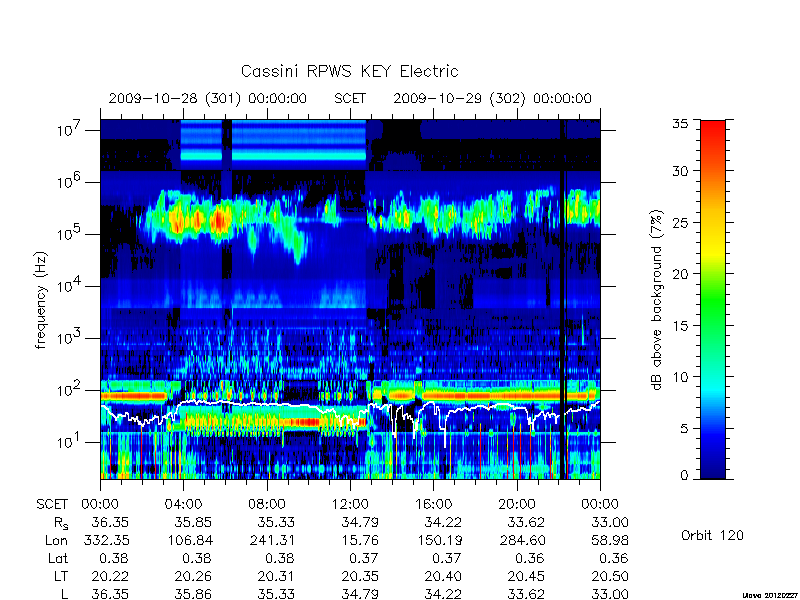This screenshot has width=800, height=600.
Task: Click the color bar tick value 30
Action: [x=681, y=170]
